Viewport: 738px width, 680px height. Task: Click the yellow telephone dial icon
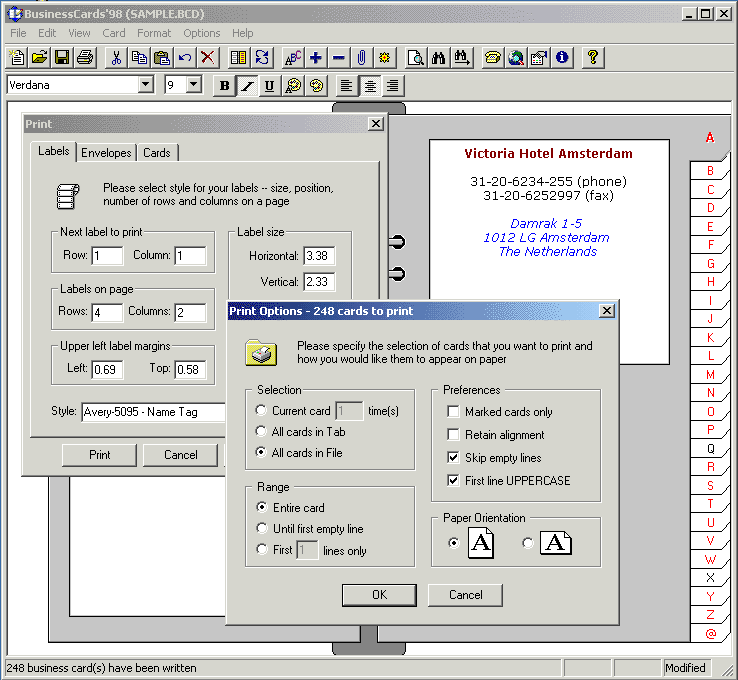493,58
